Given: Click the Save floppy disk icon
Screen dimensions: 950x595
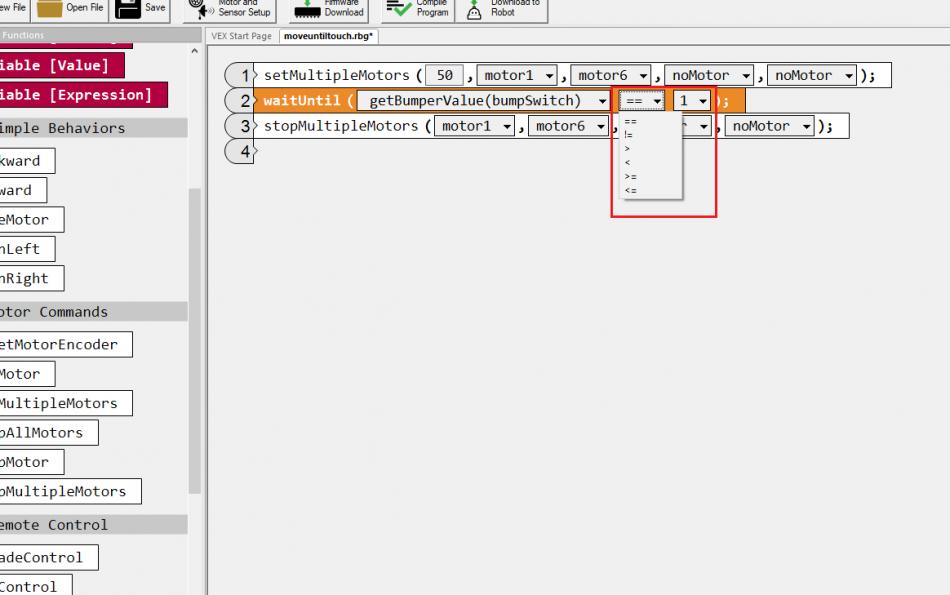Looking at the screenshot, I should (x=128, y=8).
